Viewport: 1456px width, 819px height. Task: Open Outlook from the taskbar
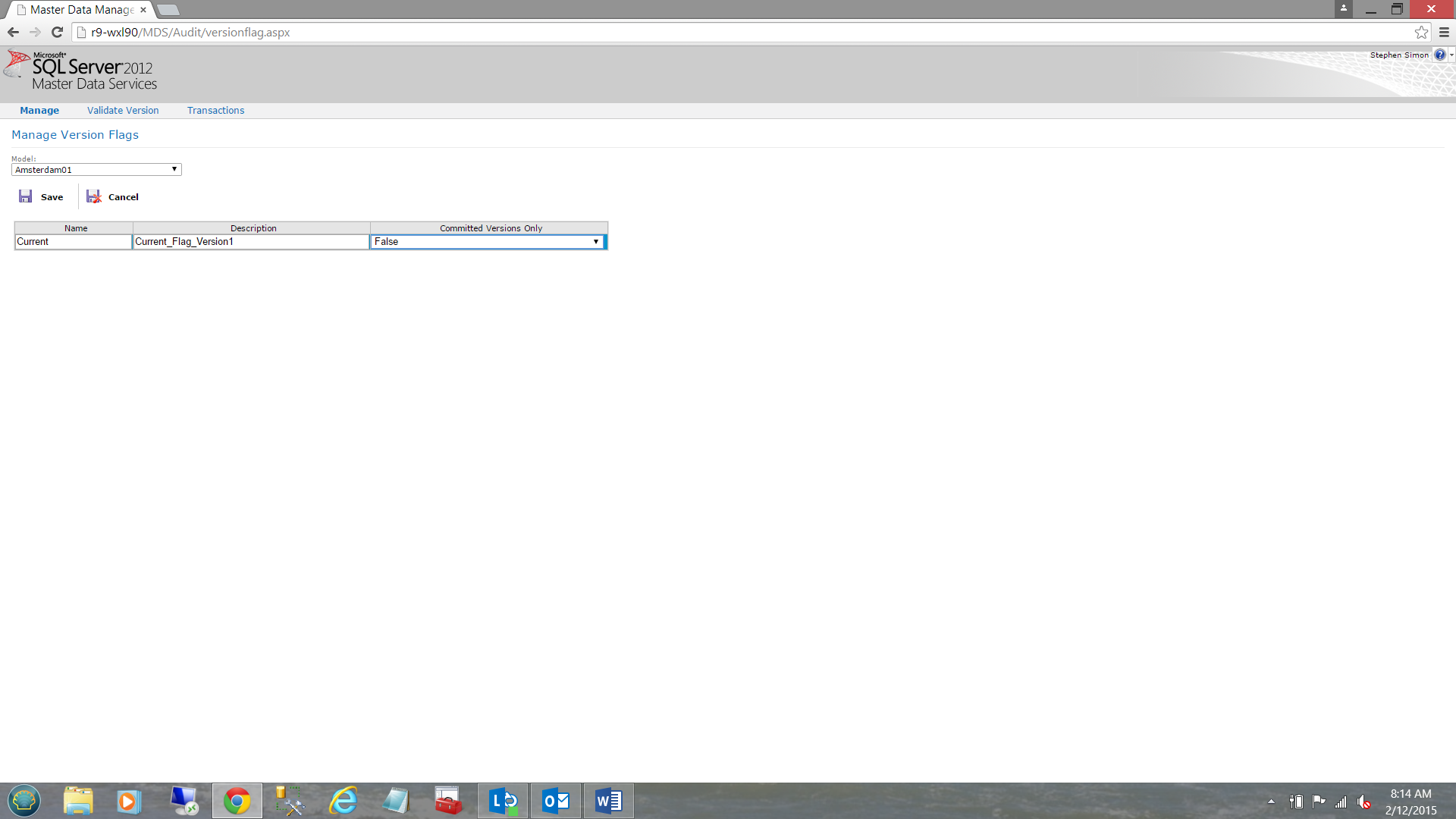coord(556,801)
